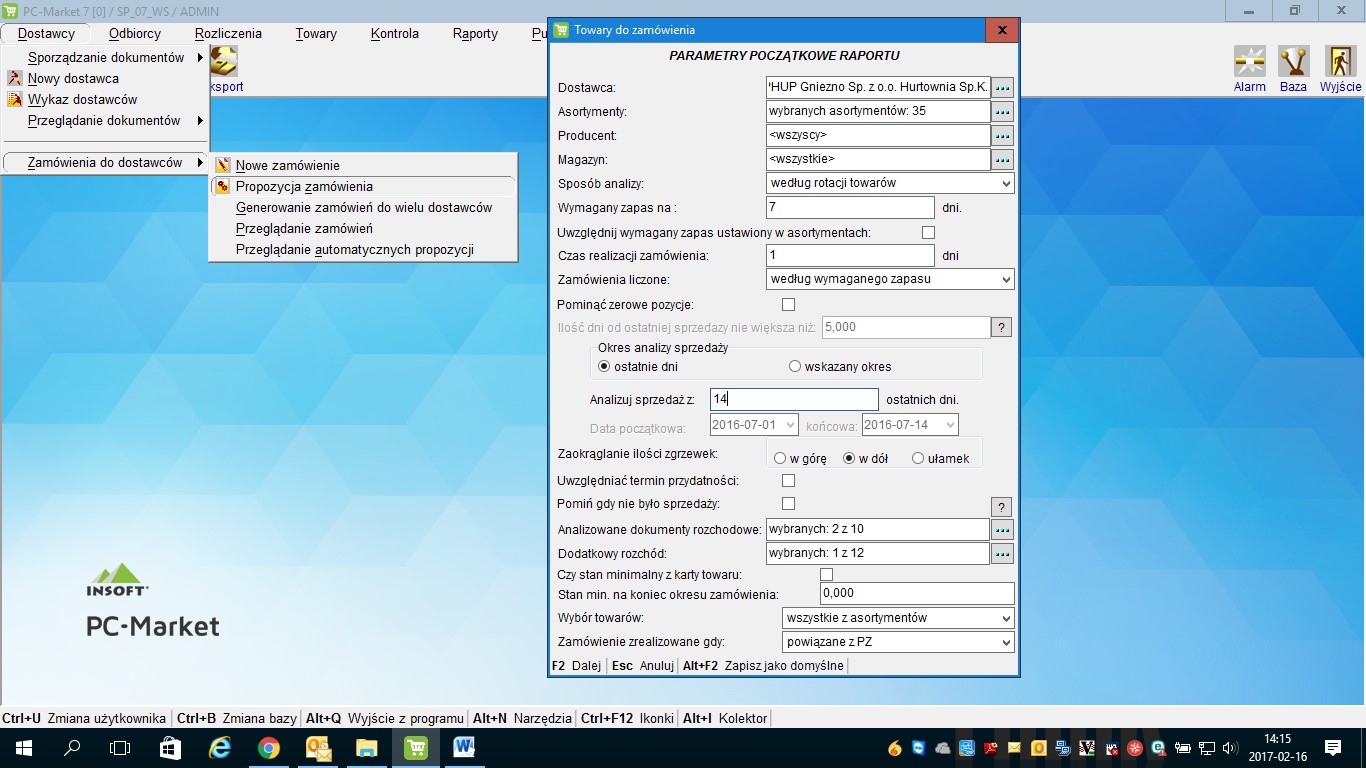This screenshot has width=1366, height=768.
Task: Open the Zamówienia liczone dropdown
Action: (890, 279)
